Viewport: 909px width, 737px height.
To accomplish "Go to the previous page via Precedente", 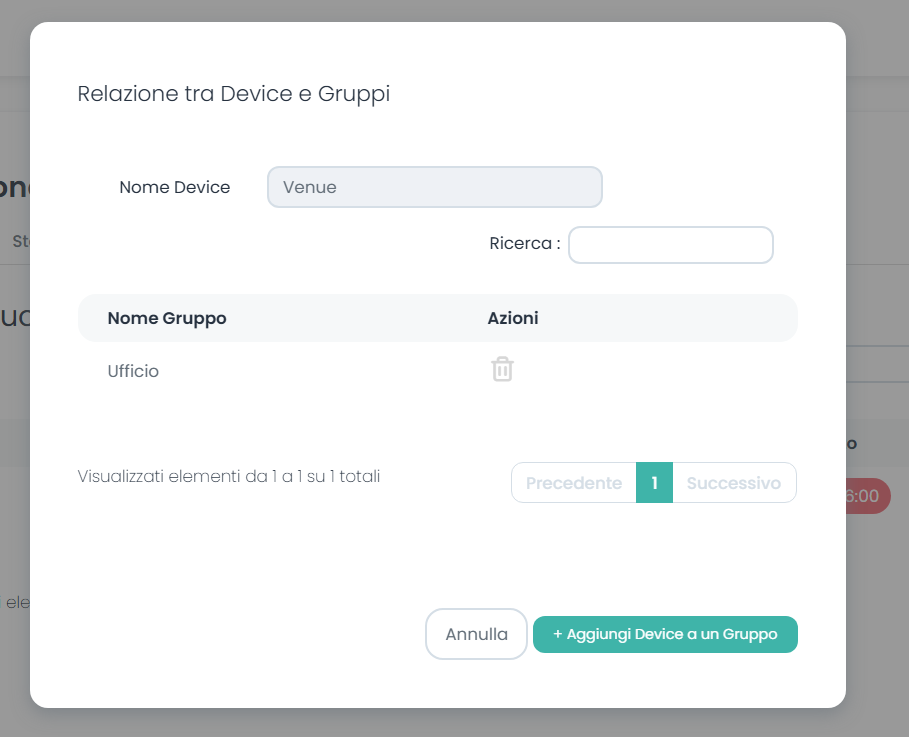I will pos(573,482).
